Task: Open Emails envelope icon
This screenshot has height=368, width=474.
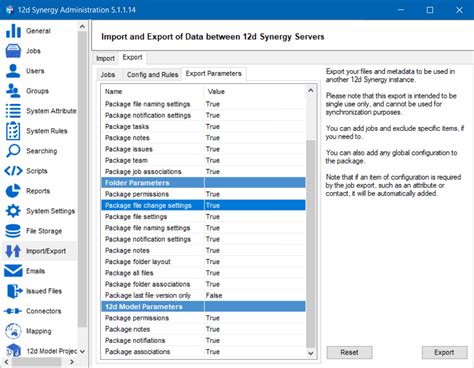Action: pyautogui.click(x=13, y=271)
